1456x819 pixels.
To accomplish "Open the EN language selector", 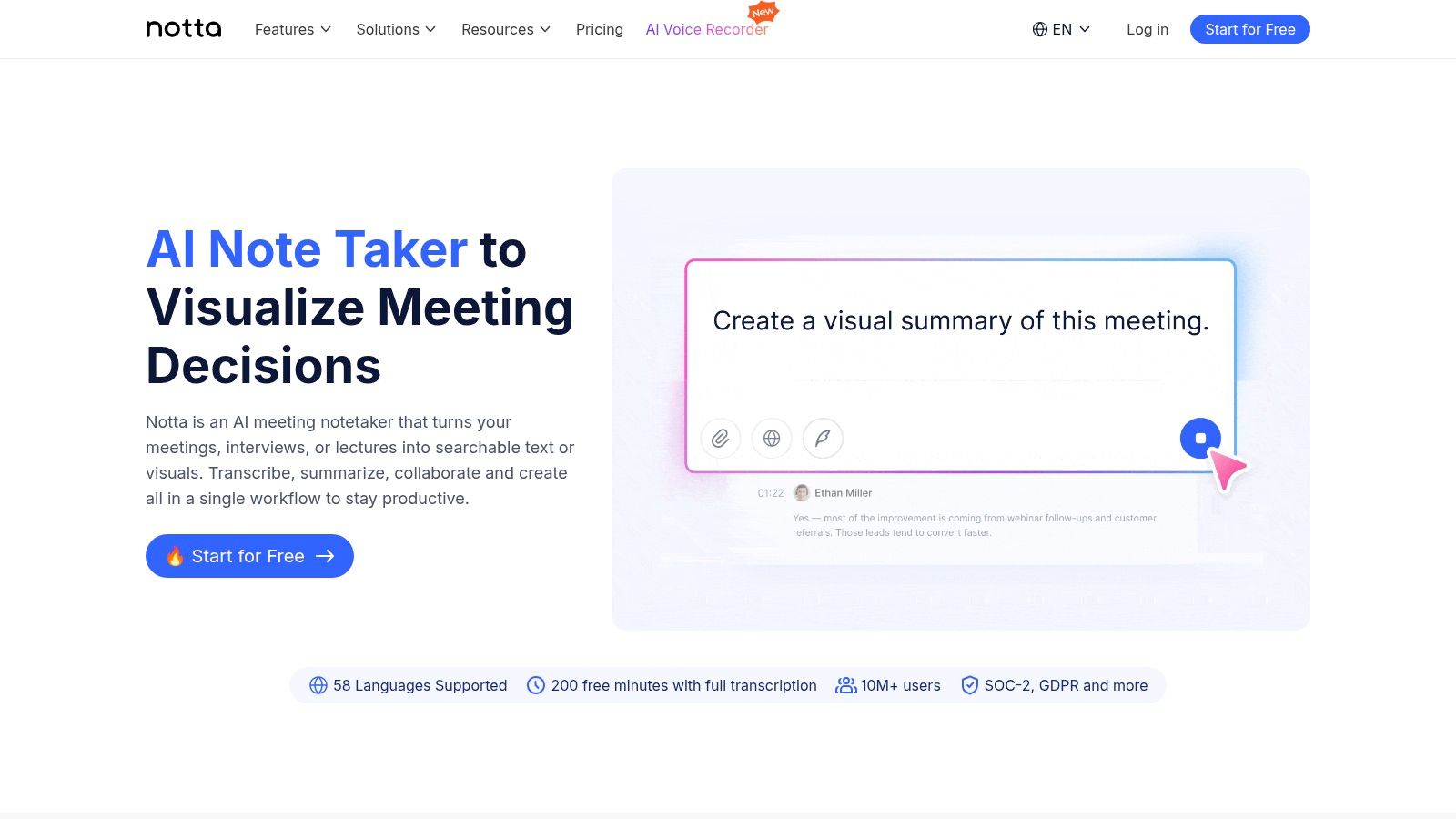I will click(1061, 29).
